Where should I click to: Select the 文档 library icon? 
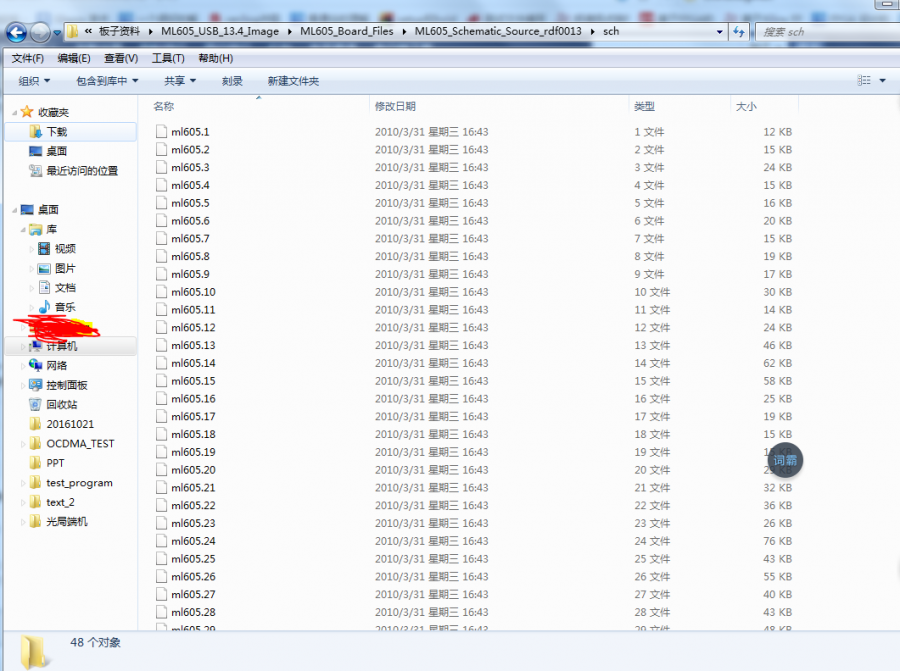[x=44, y=288]
